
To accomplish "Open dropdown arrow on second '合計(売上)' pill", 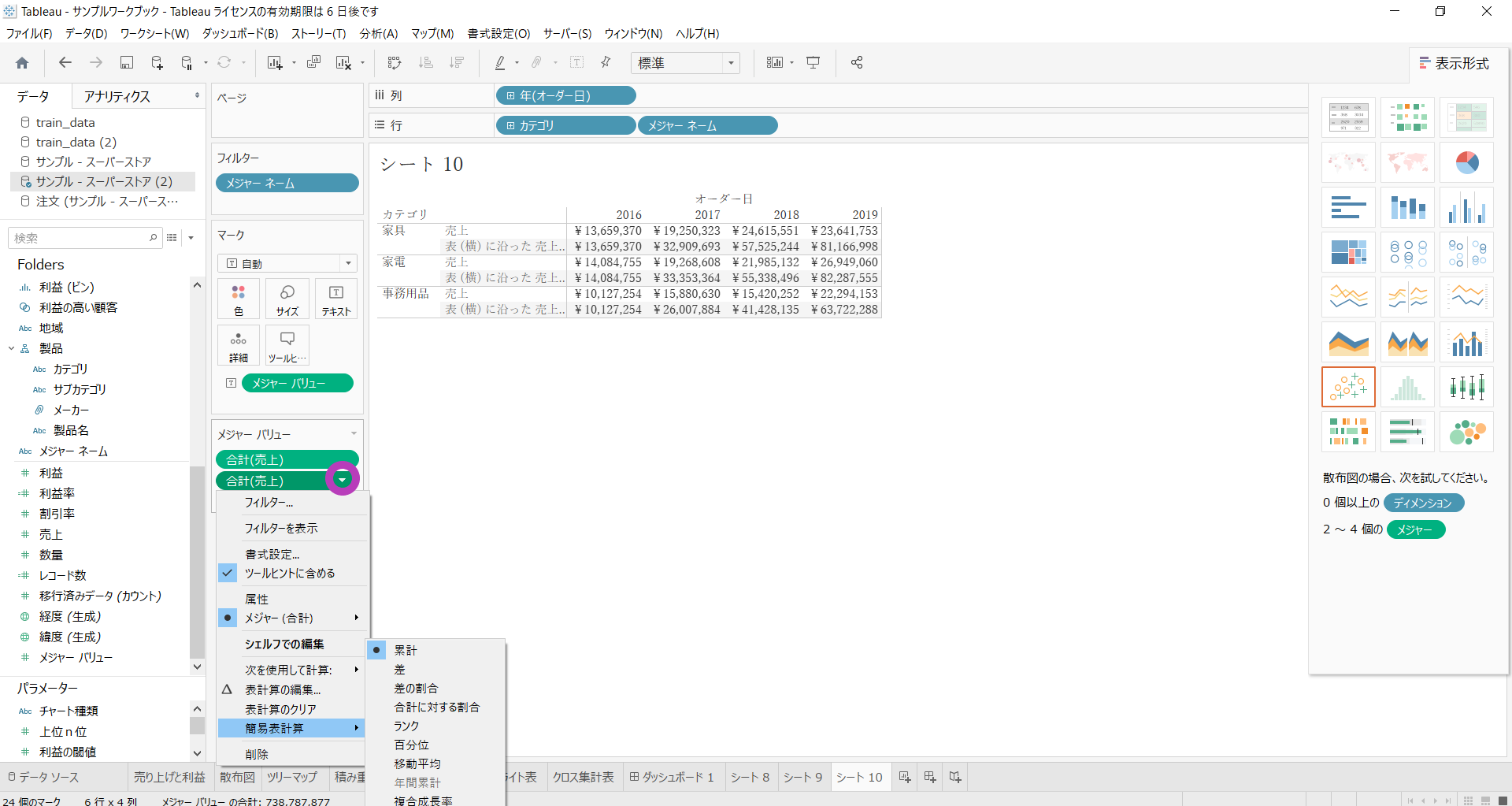I will coord(343,480).
